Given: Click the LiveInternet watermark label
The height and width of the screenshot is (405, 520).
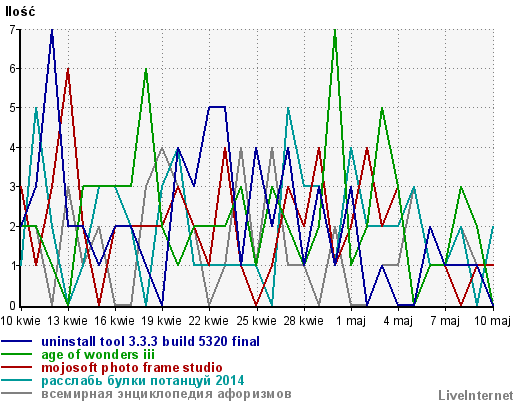Looking at the screenshot, I should pos(476,395).
